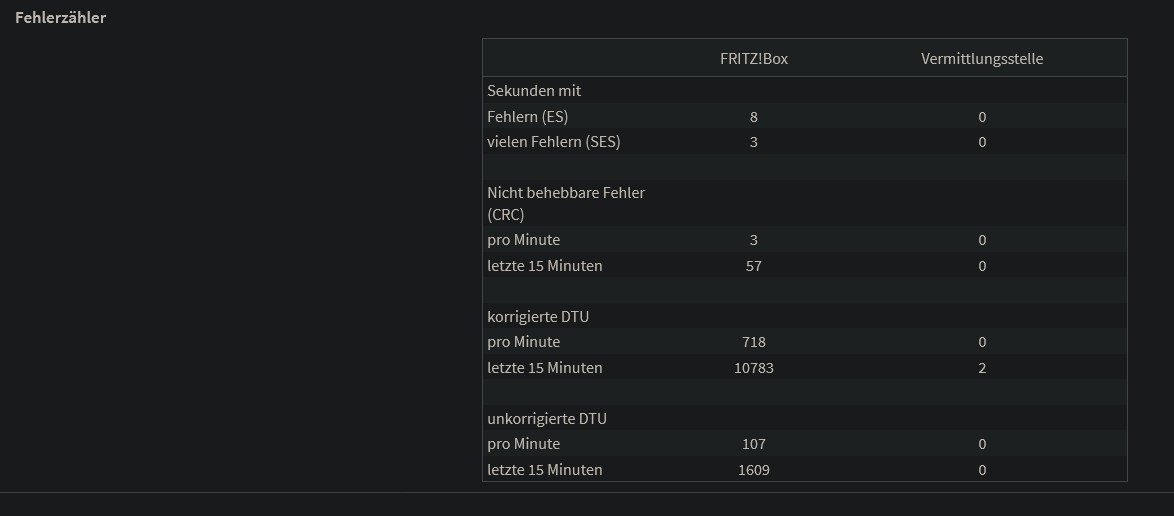Select FRITZ!Box ES value 8
The height and width of the screenshot is (516, 1174).
point(754,117)
